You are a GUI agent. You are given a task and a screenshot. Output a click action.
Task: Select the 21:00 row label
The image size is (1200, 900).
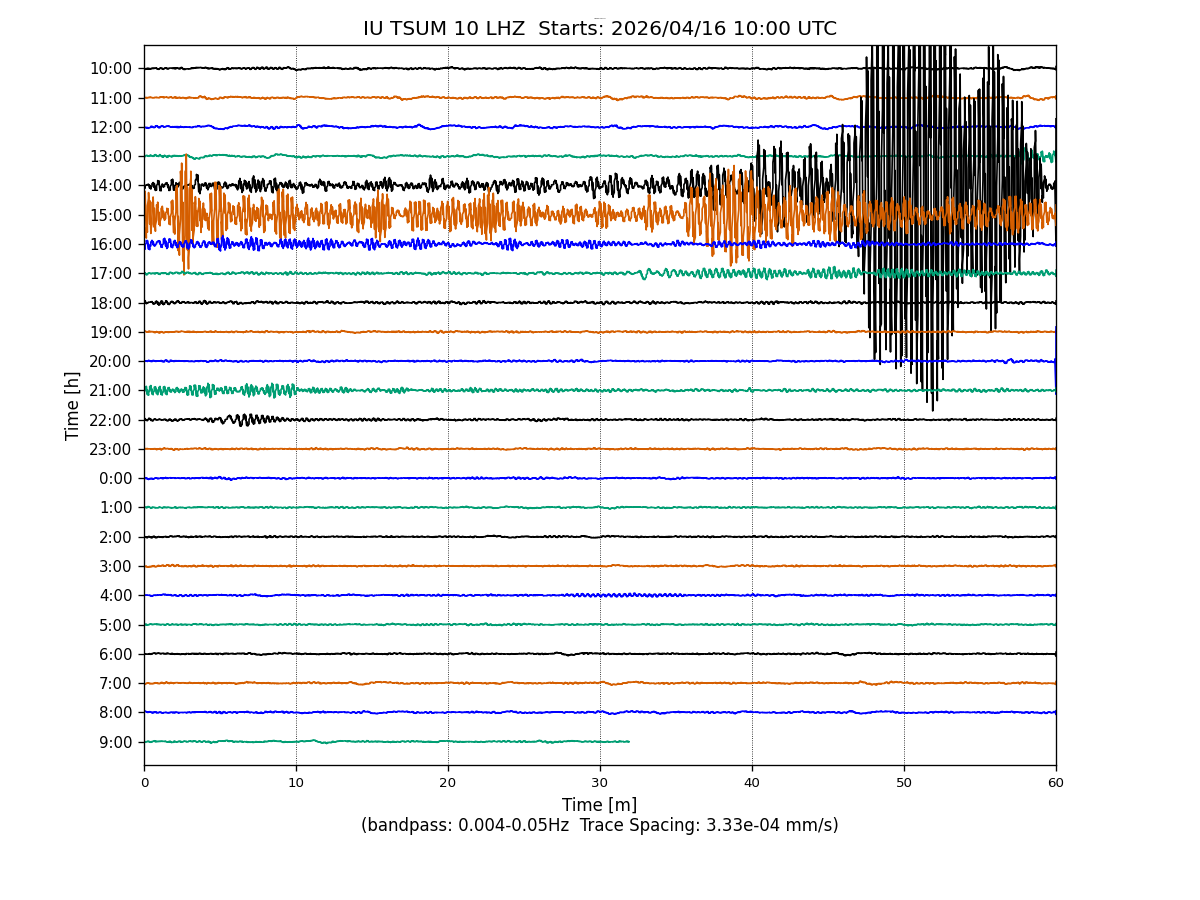(110, 391)
